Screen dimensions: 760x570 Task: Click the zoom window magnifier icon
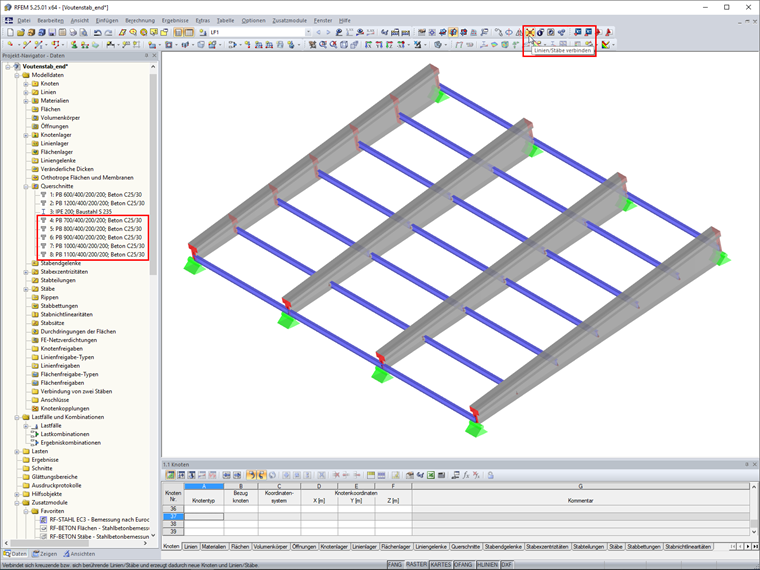click(323, 45)
